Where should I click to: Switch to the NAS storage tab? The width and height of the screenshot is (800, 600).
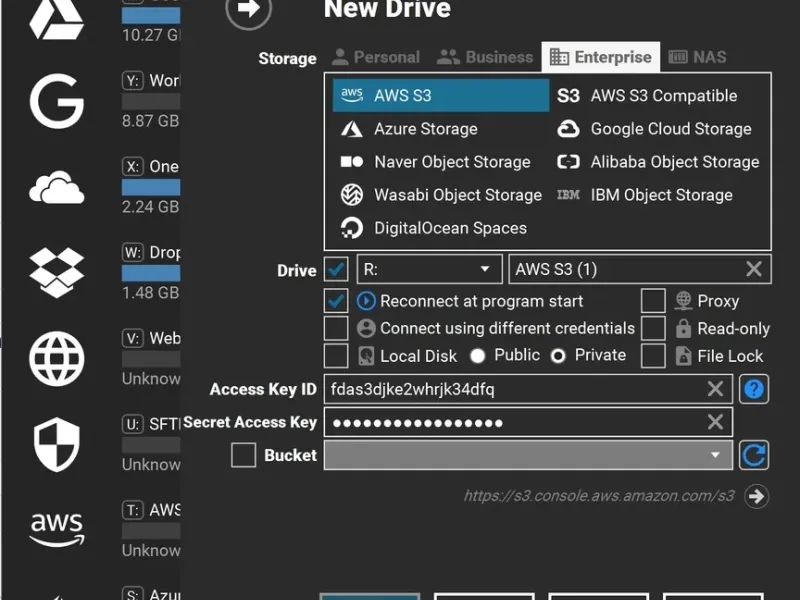click(697, 57)
